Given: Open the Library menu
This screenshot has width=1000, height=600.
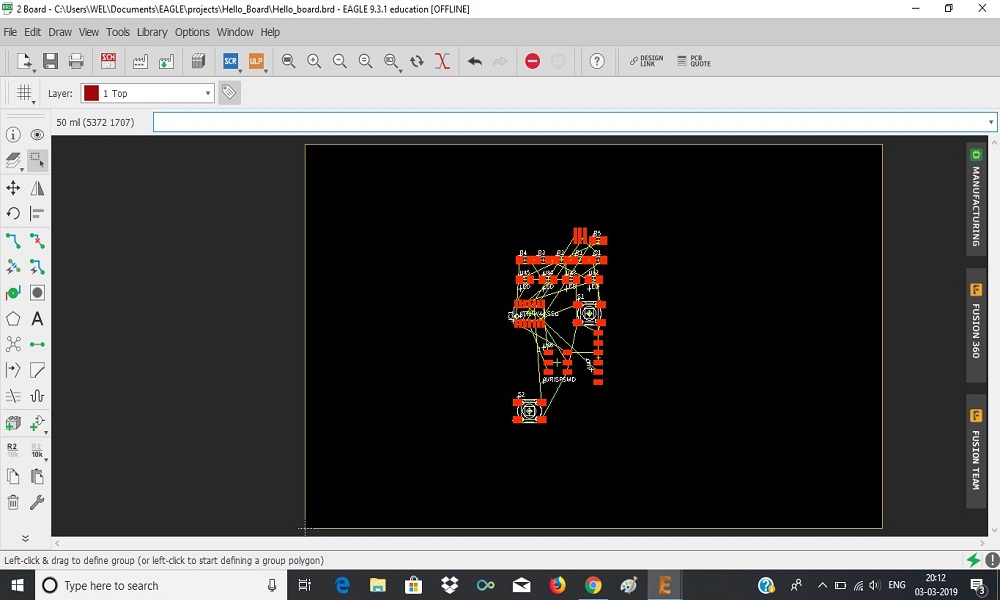Looking at the screenshot, I should [x=152, y=32].
